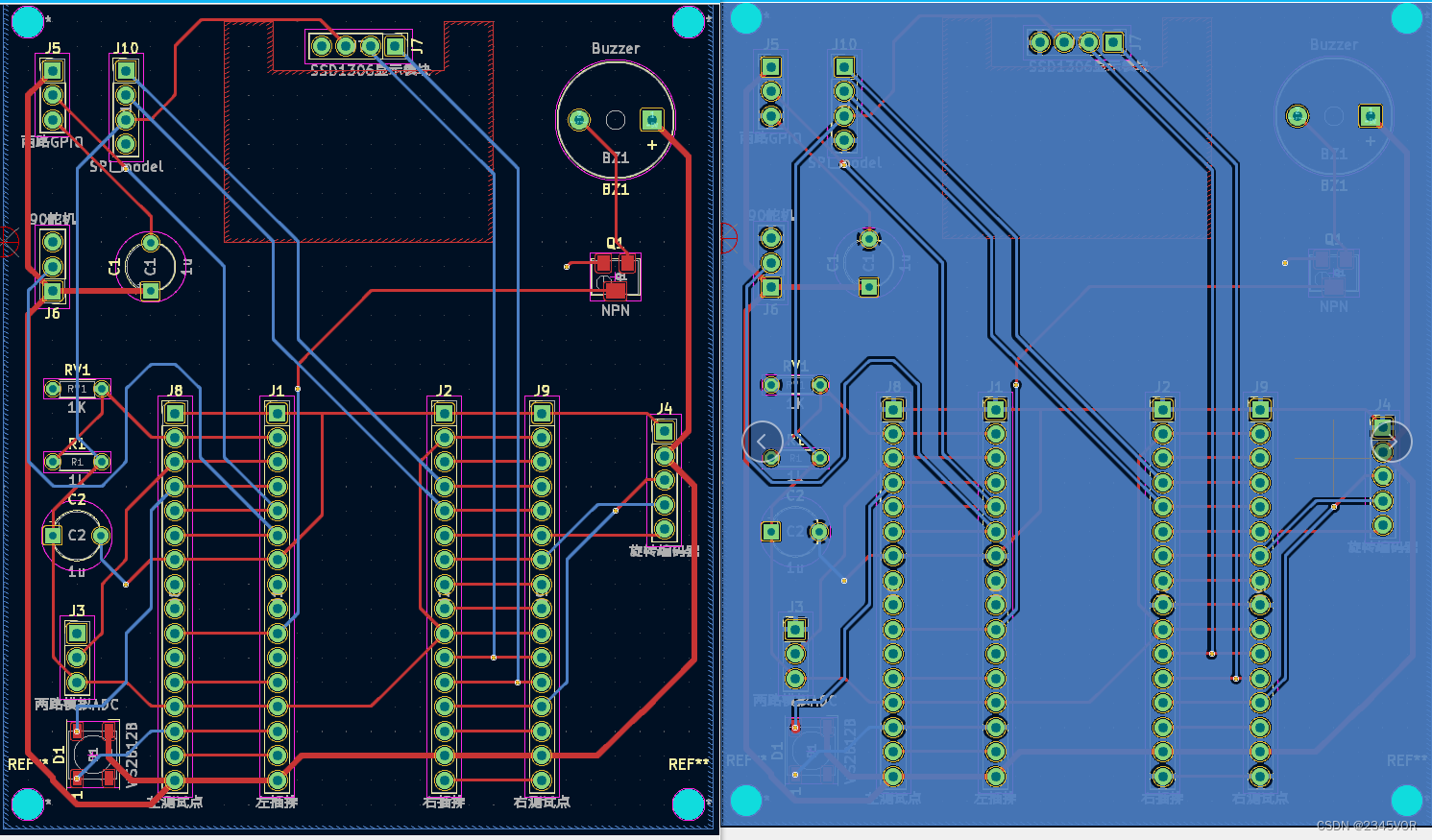This screenshot has height=840, width=1432.
Task: Click C2's square pad in right copper-fill view
Action: point(771,531)
